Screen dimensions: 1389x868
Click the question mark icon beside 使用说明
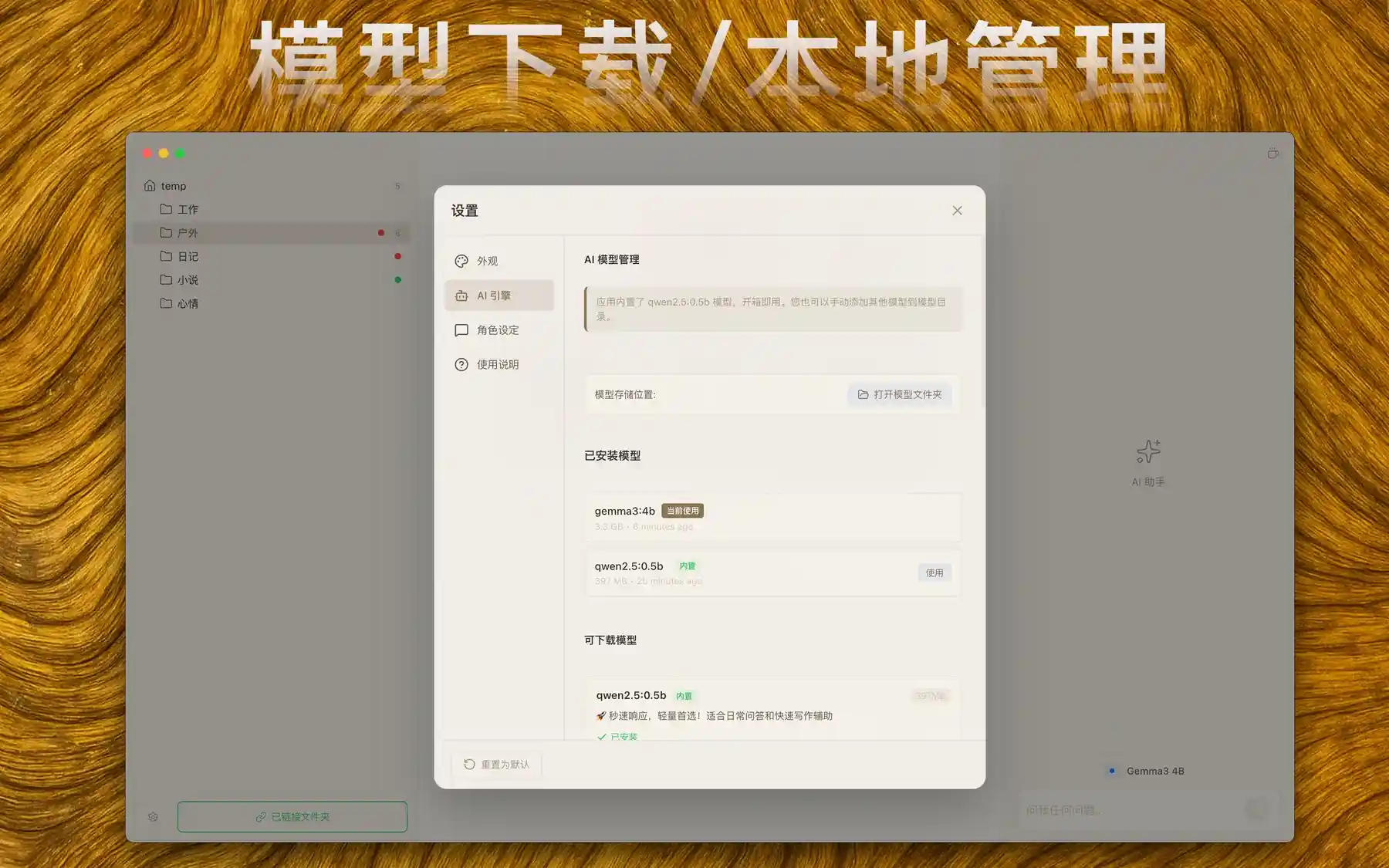(x=461, y=364)
